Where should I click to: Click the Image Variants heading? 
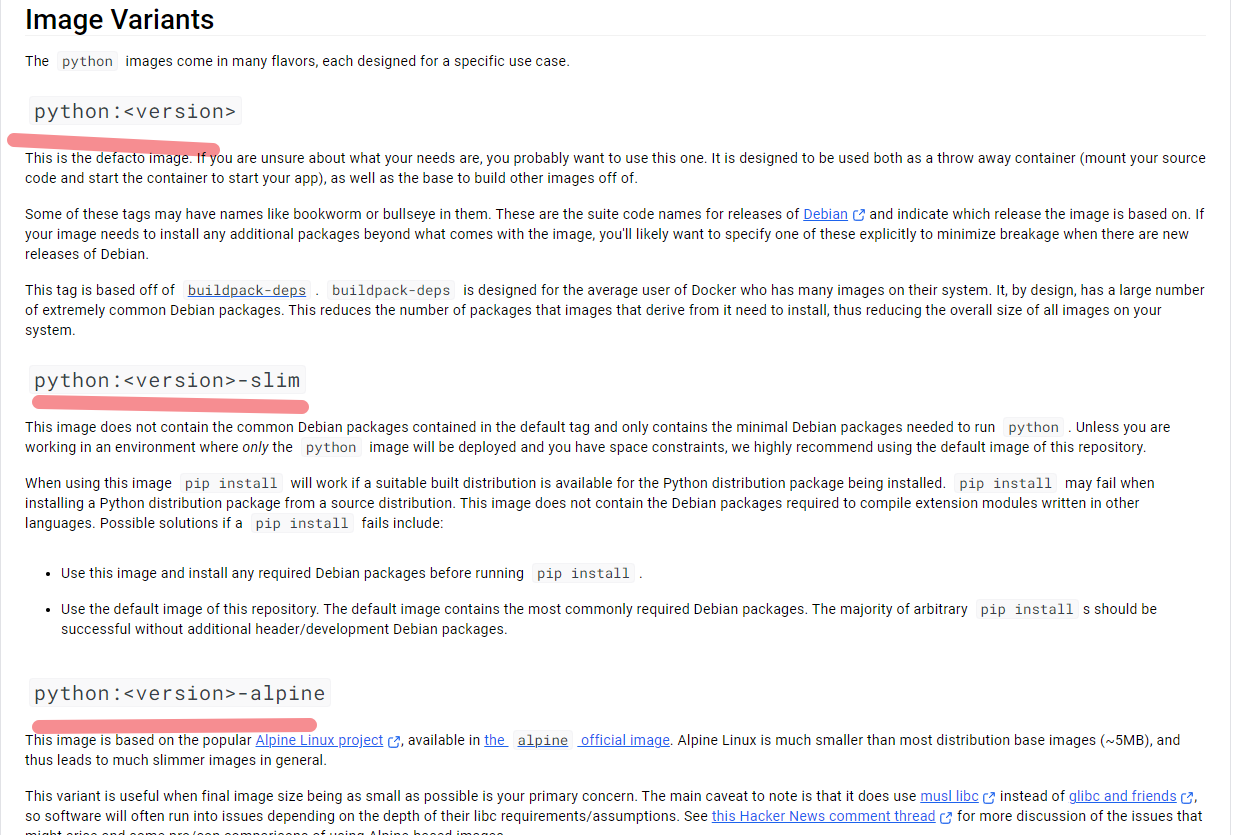pyautogui.click(x=119, y=19)
